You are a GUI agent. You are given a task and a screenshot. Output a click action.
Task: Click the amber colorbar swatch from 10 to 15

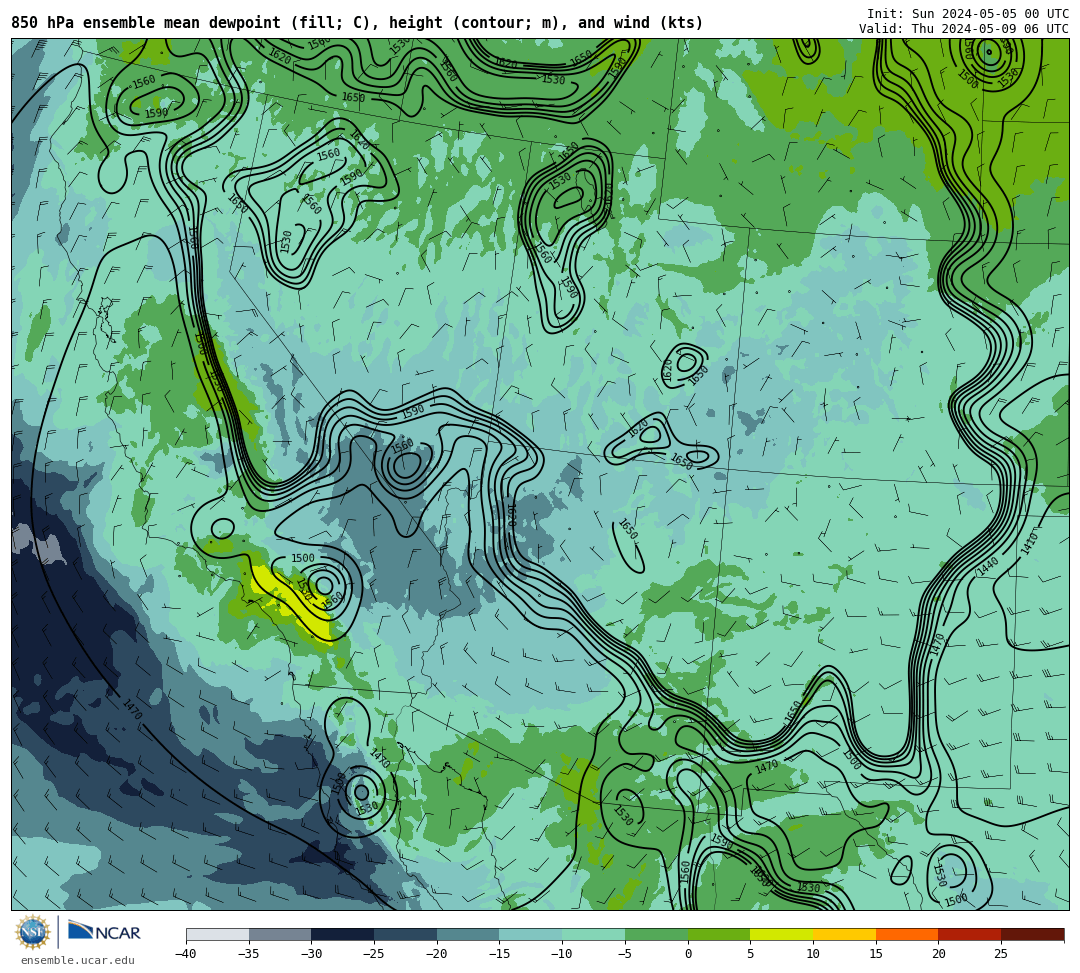tap(844, 934)
